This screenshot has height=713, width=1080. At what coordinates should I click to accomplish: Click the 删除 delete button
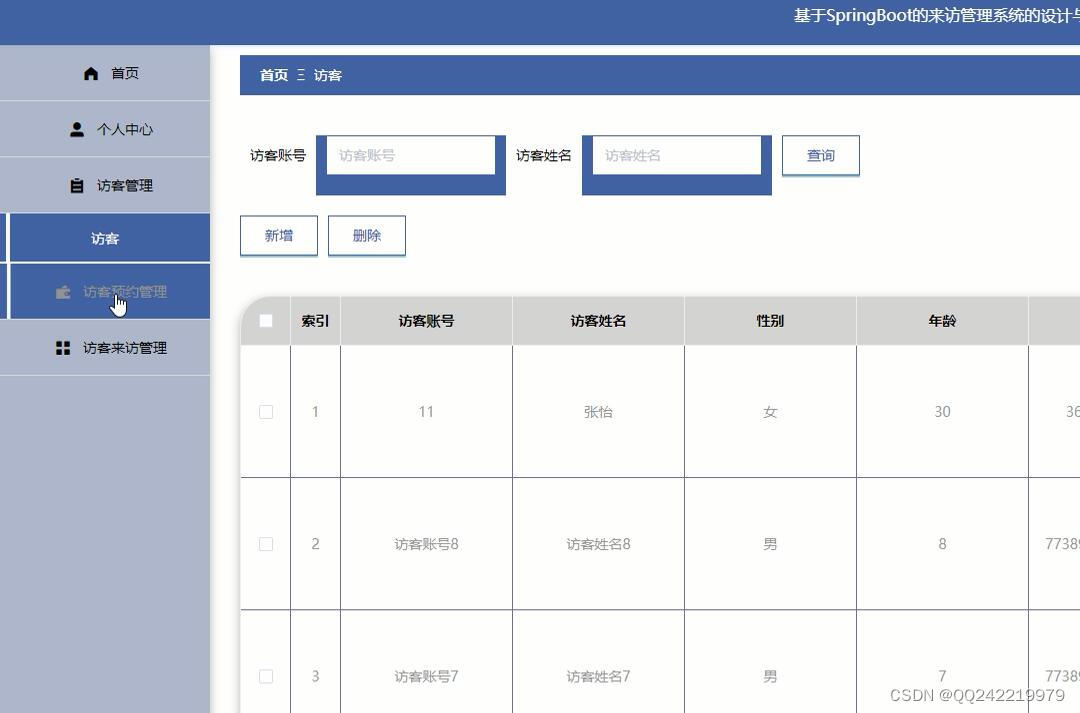tap(366, 235)
